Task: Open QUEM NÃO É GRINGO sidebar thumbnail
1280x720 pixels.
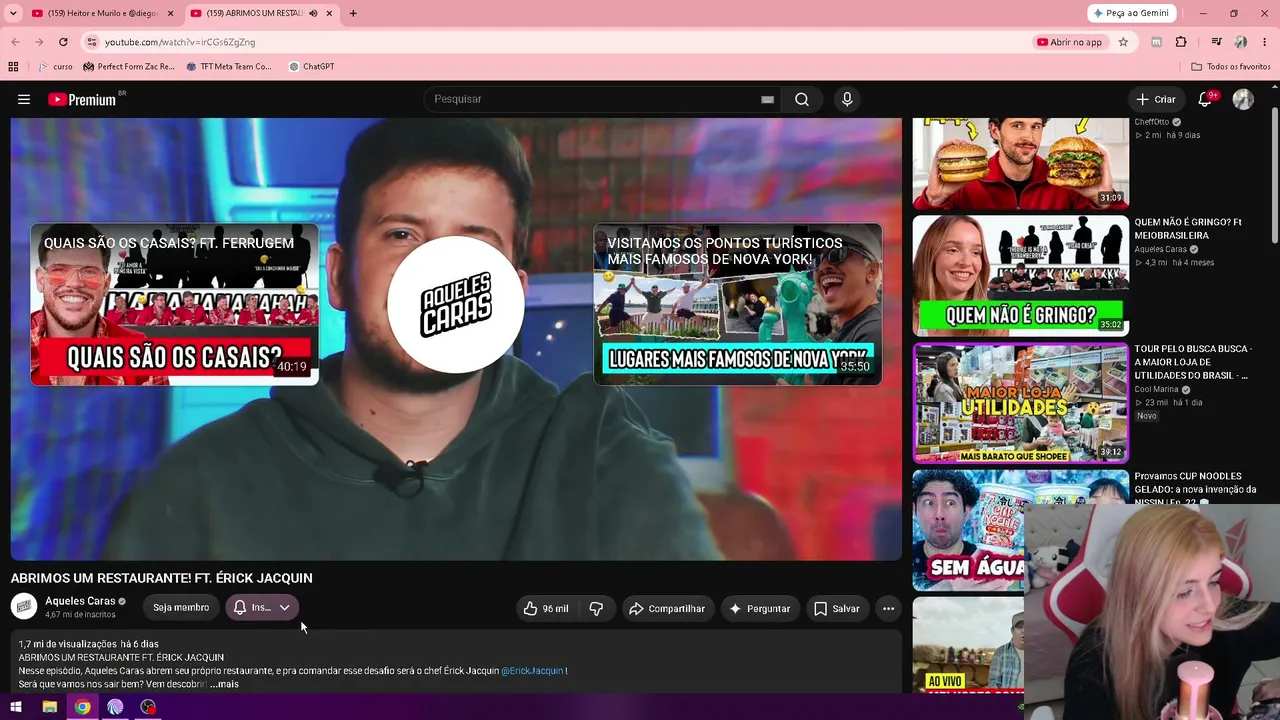Action: coord(1020,275)
